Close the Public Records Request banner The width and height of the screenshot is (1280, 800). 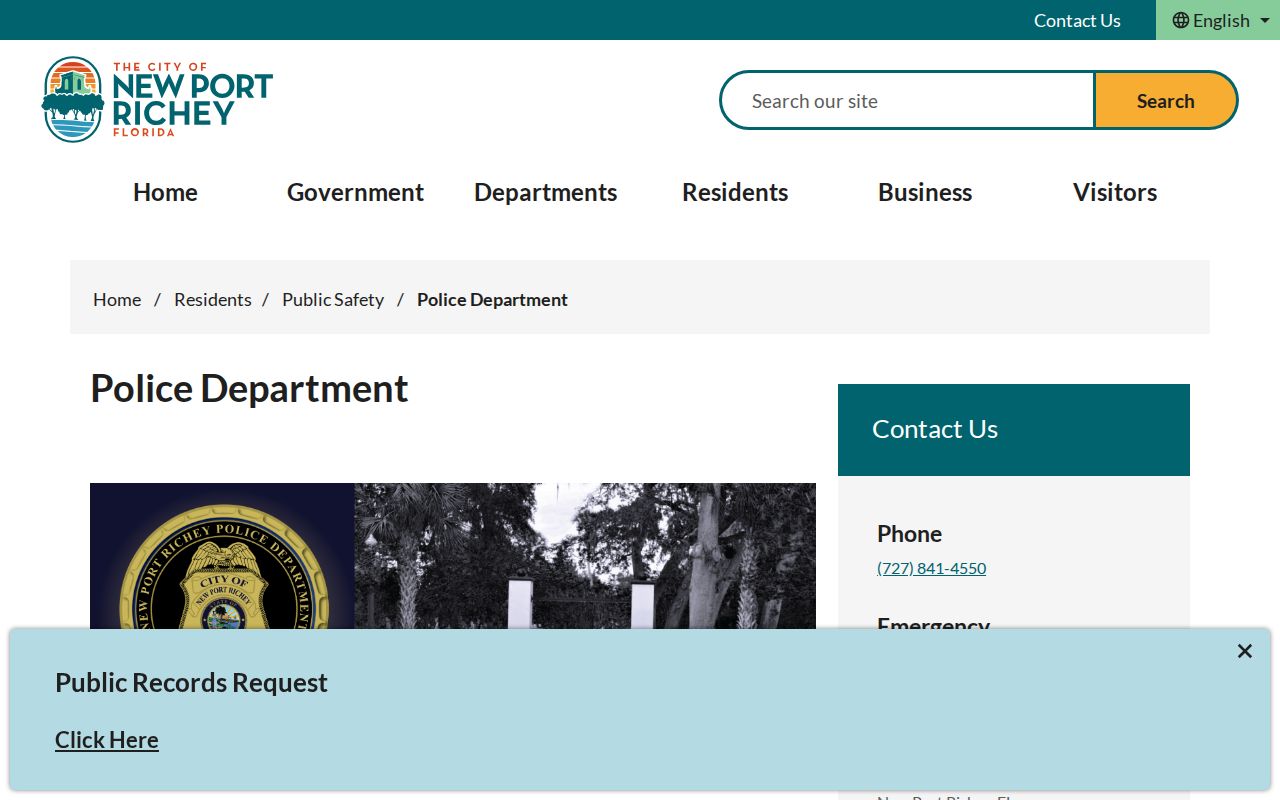pos(1244,651)
